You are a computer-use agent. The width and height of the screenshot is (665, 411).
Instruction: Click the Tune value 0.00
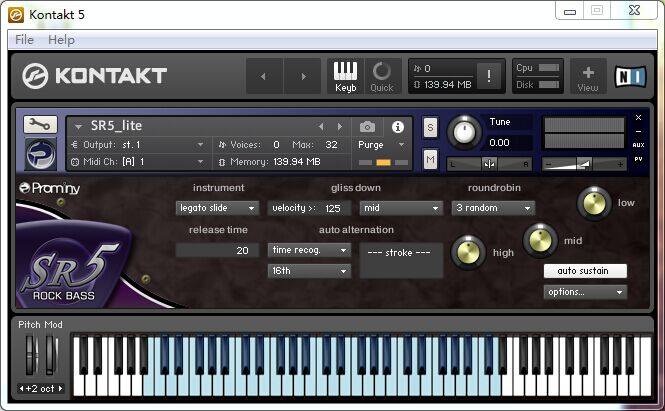click(x=500, y=143)
